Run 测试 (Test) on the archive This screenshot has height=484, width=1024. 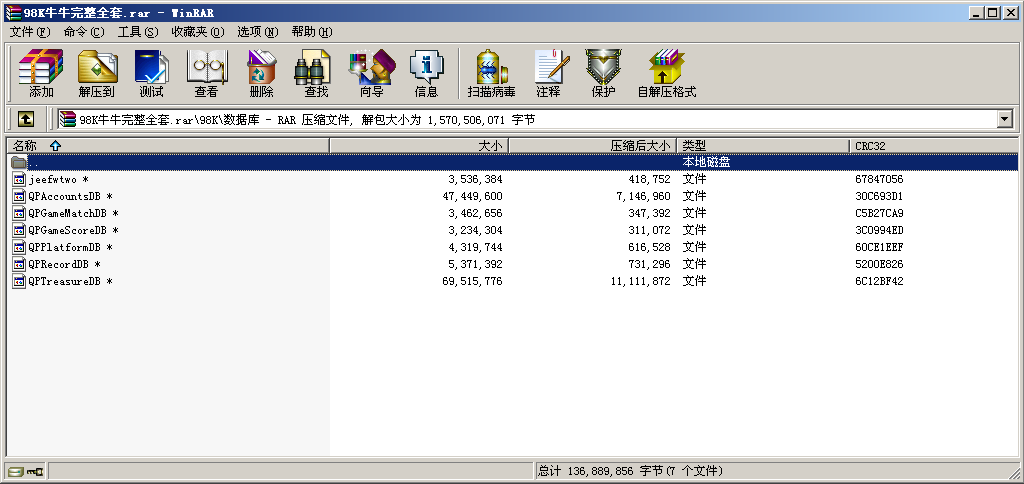(x=151, y=73)
